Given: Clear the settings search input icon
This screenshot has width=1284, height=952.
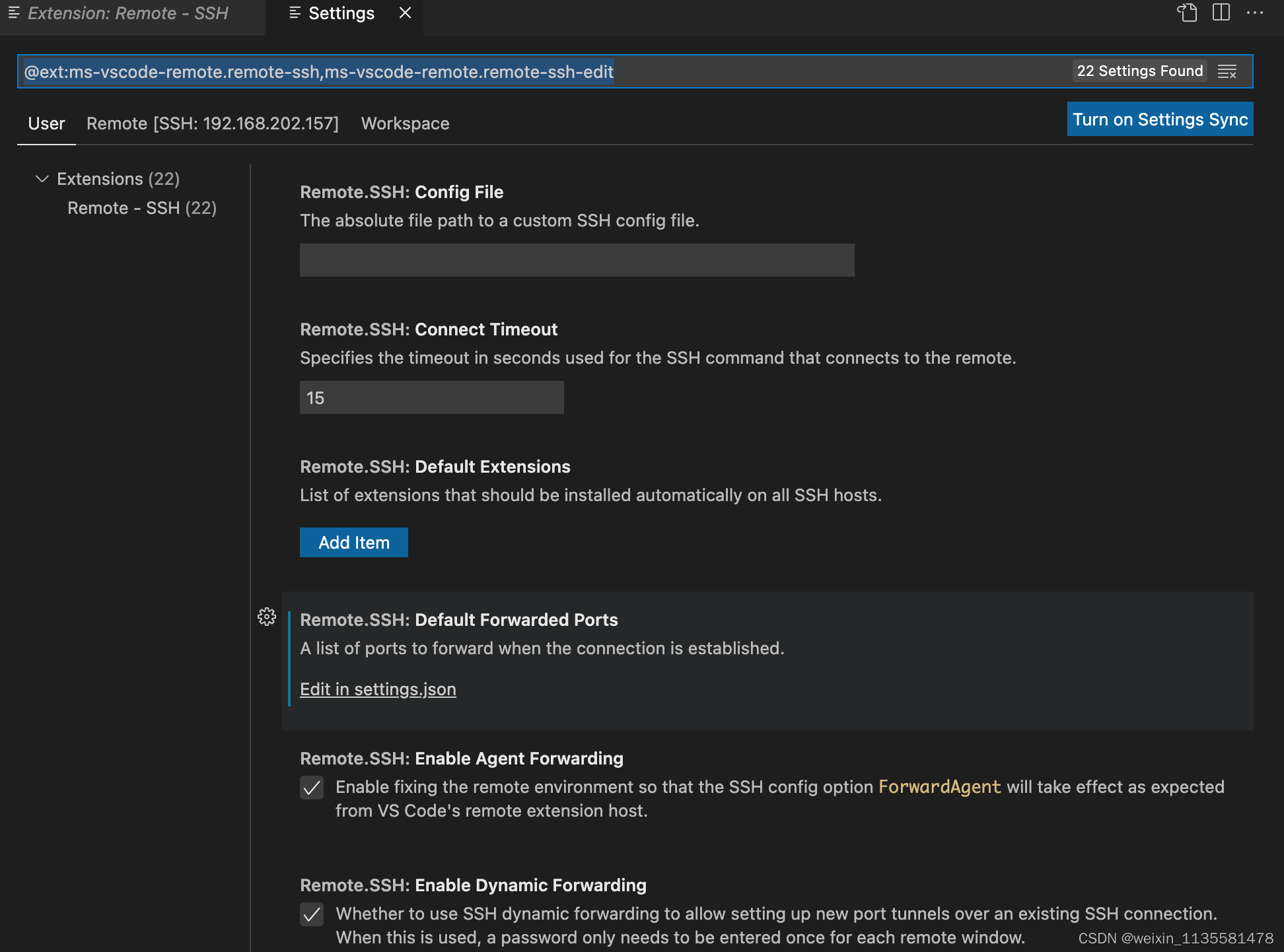Looking at the screenshot, I should coord(1227,71).
